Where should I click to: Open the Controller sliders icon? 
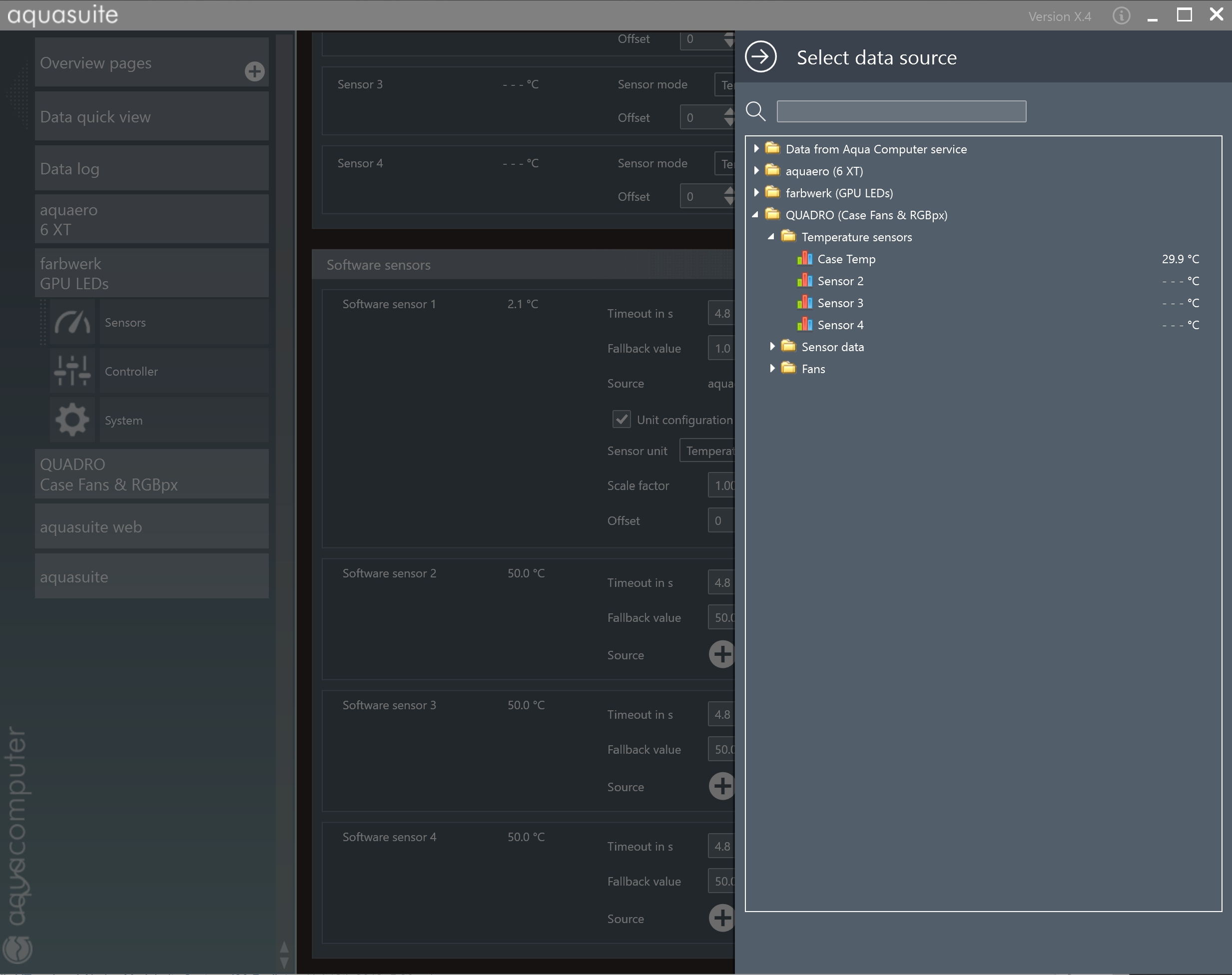(x=72, y=371)
